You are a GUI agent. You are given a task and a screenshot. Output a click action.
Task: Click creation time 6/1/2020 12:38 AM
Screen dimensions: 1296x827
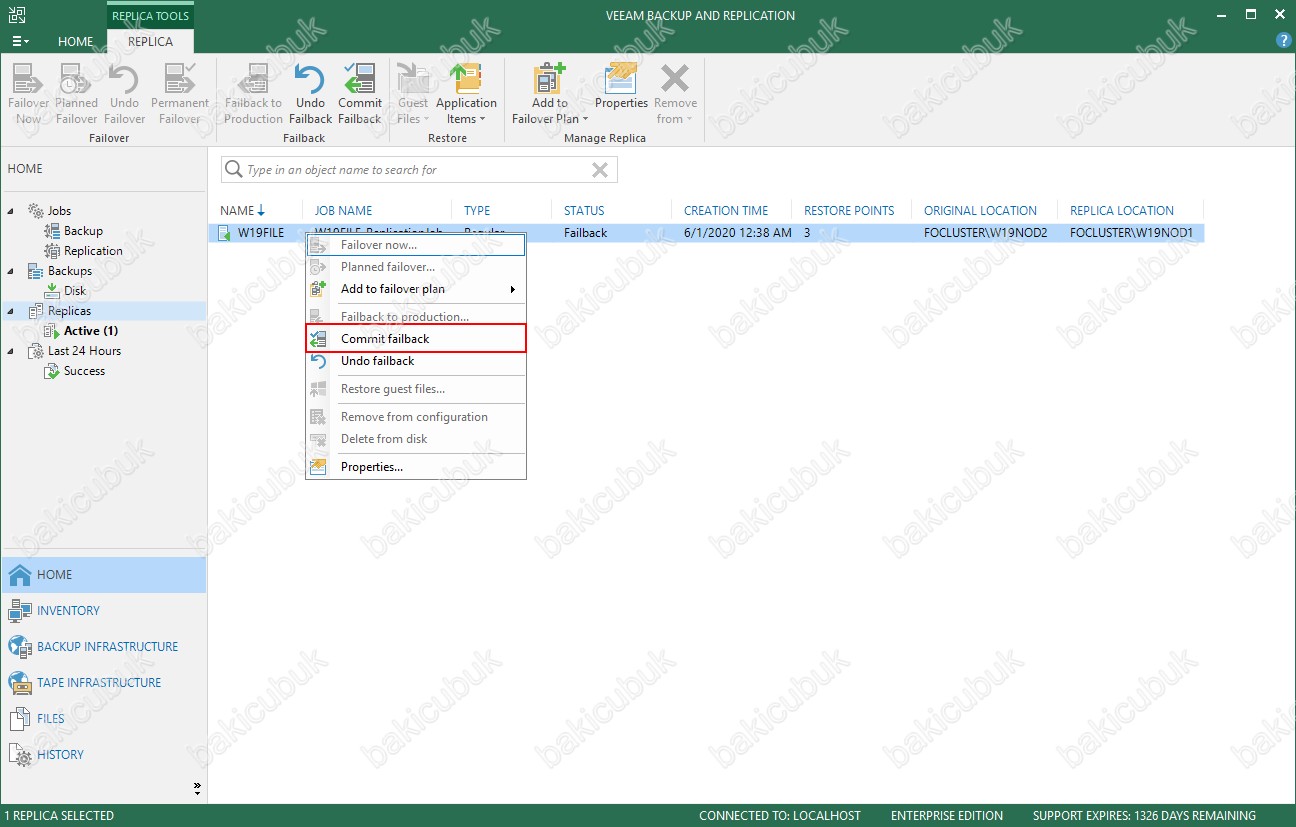tap(738, 233)
